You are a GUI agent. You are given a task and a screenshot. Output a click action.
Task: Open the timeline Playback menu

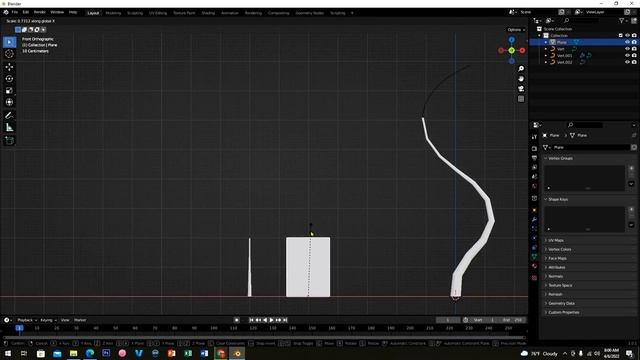pos(27,320)
